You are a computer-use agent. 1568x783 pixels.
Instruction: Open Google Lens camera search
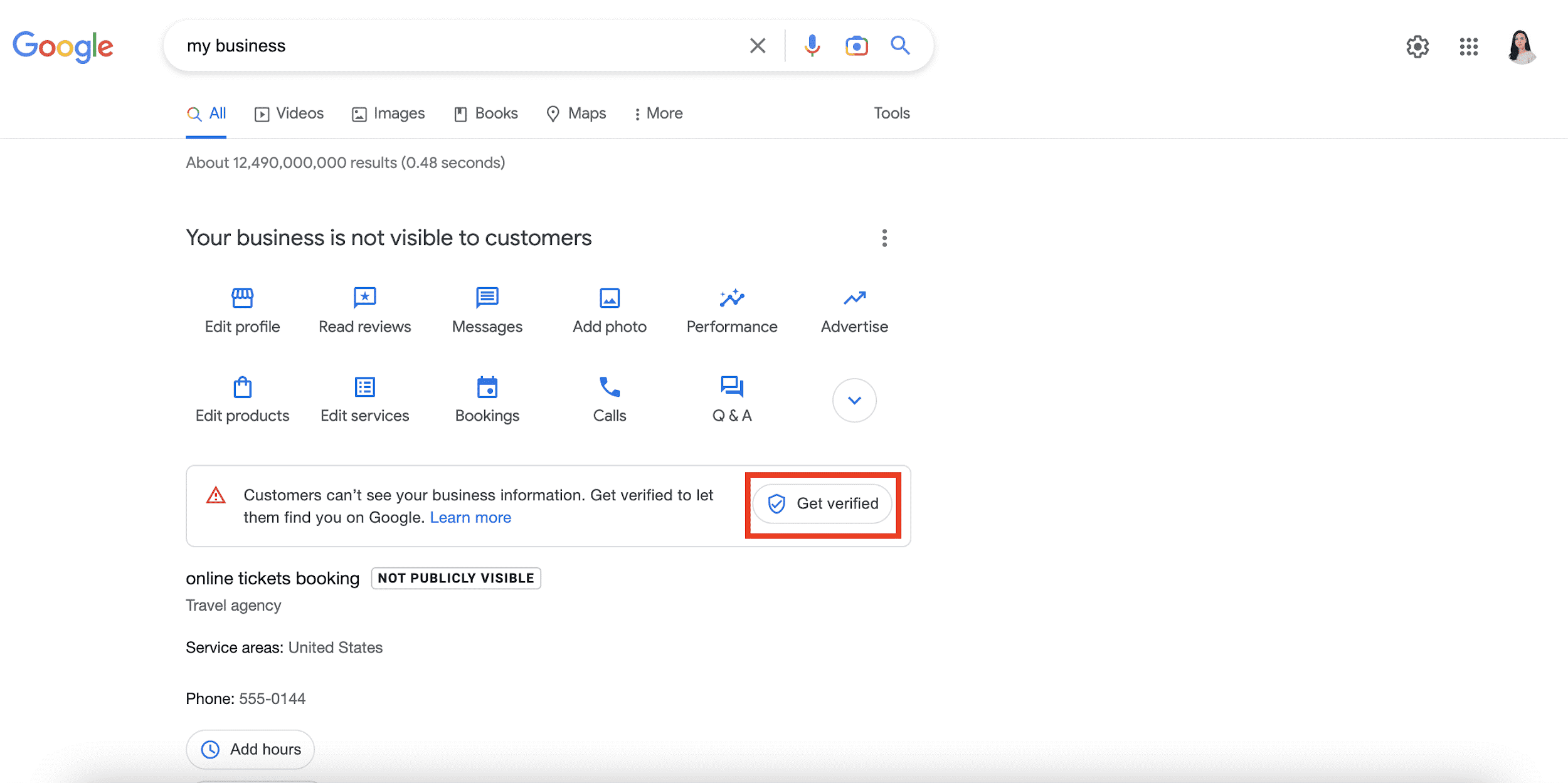[857, 46]
